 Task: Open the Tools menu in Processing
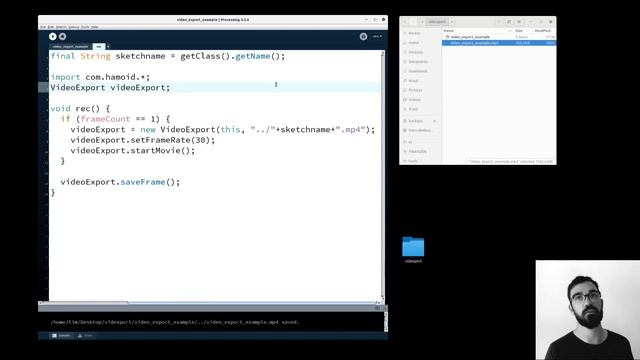(85, 27)
